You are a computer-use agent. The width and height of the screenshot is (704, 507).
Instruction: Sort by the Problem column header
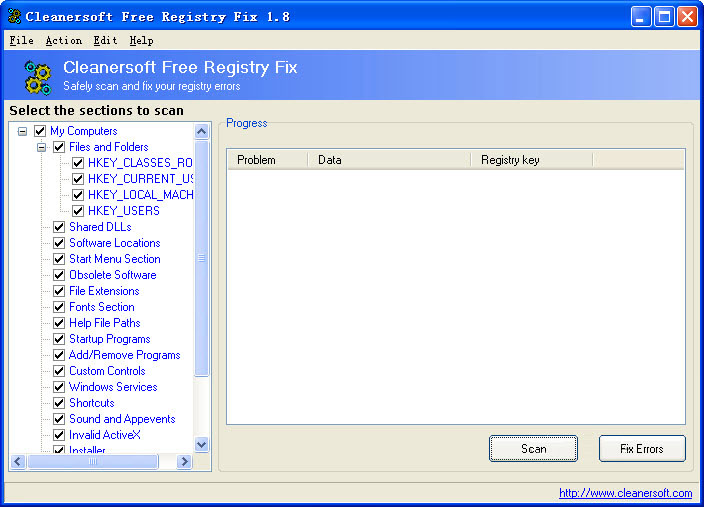pos(266,160)
